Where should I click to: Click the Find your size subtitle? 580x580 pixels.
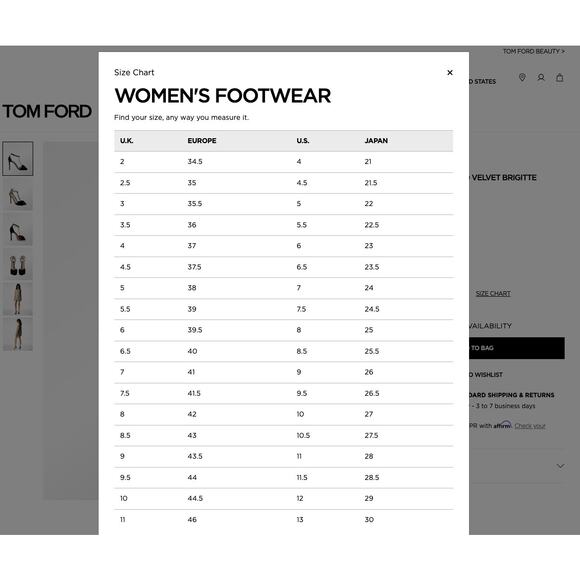[x=182, y=118]
